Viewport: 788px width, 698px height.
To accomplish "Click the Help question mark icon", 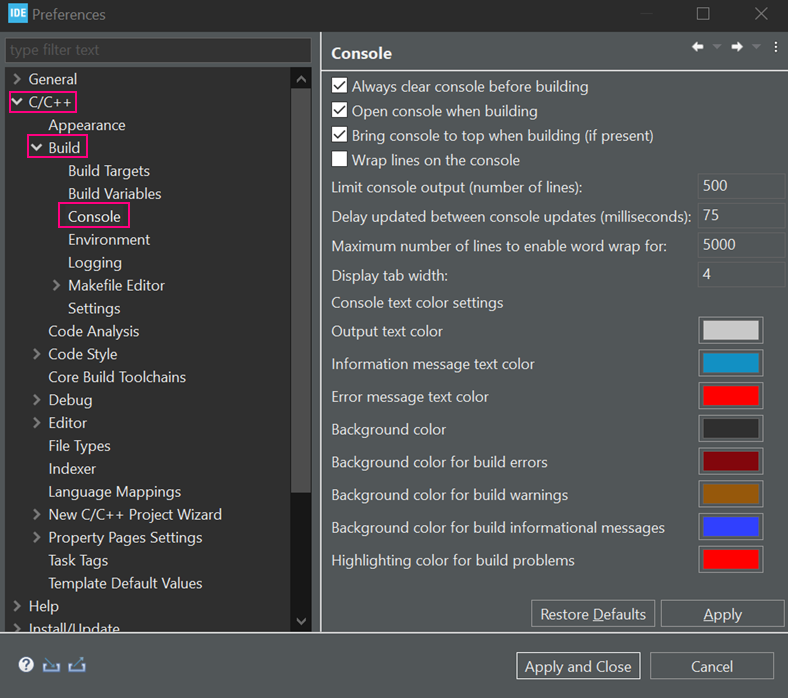I will pos(26,665).
